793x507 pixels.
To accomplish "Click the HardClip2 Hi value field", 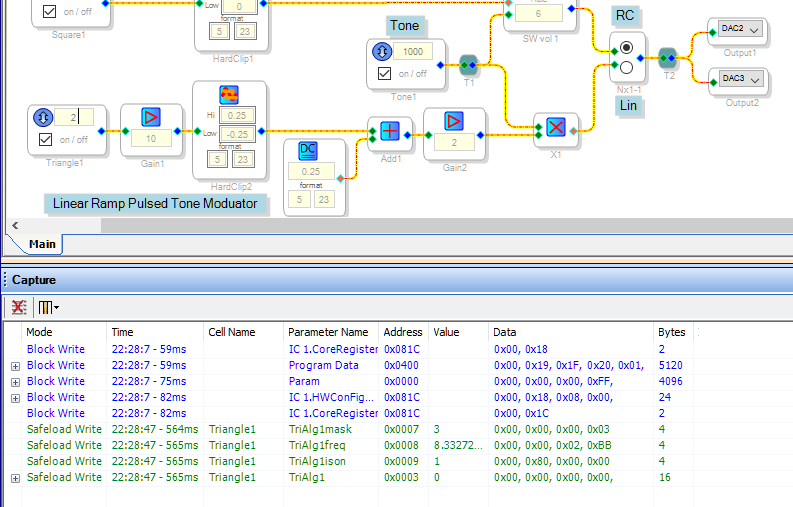I will pyautogui.click(x=237, y=115).
